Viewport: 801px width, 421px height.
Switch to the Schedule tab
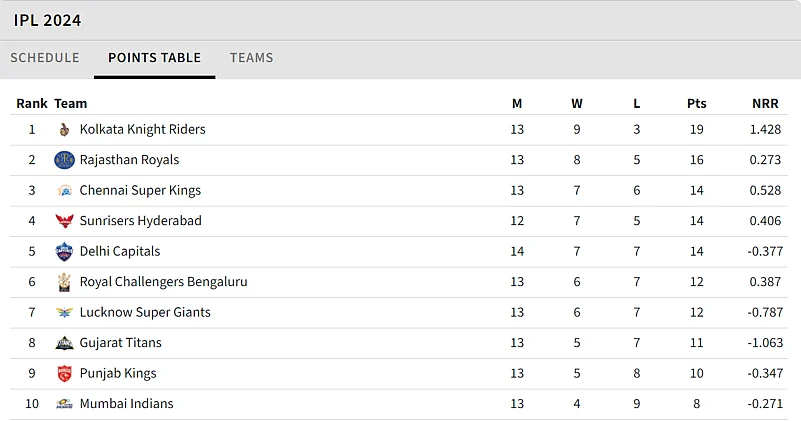pyautogui.click(x=45, y=58)
